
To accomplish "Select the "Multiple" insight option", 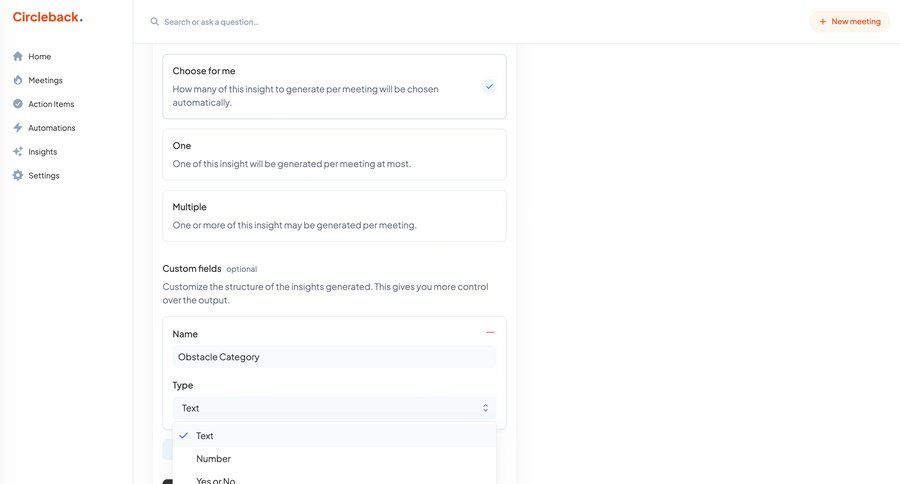I will 334,215.
